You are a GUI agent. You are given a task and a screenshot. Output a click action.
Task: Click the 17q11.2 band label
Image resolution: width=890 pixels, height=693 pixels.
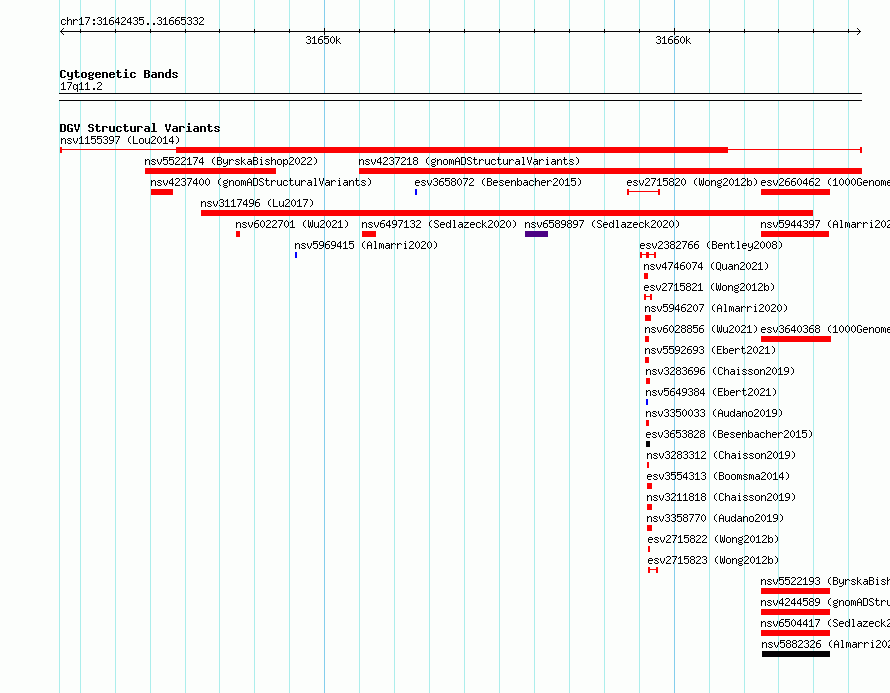pyautogui.click(x=81, y=86)
